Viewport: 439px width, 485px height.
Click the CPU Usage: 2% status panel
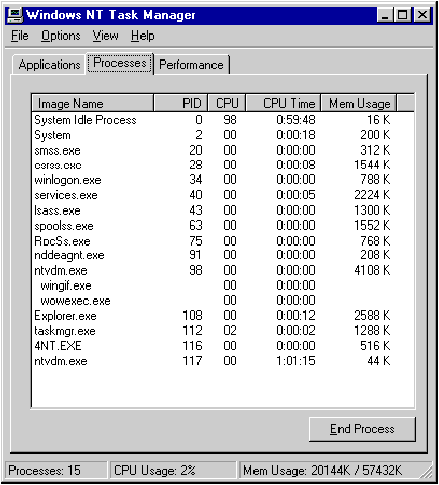coord(173,470)
